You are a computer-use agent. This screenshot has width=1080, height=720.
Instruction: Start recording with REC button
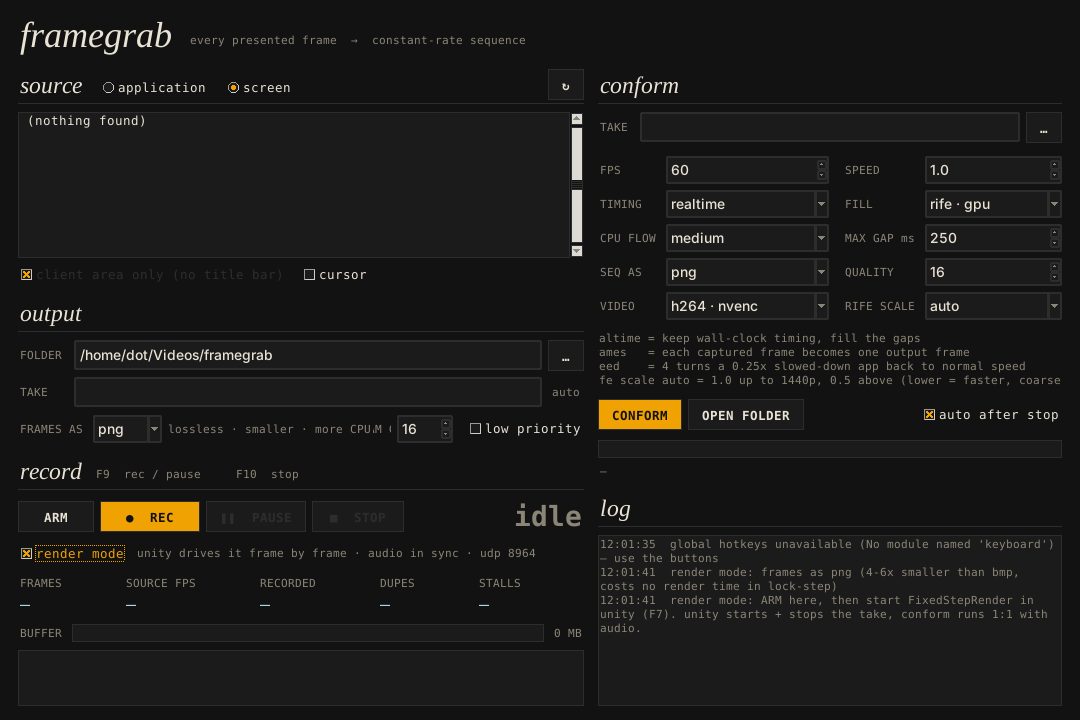pyautogui.click(x=149, y=517)
